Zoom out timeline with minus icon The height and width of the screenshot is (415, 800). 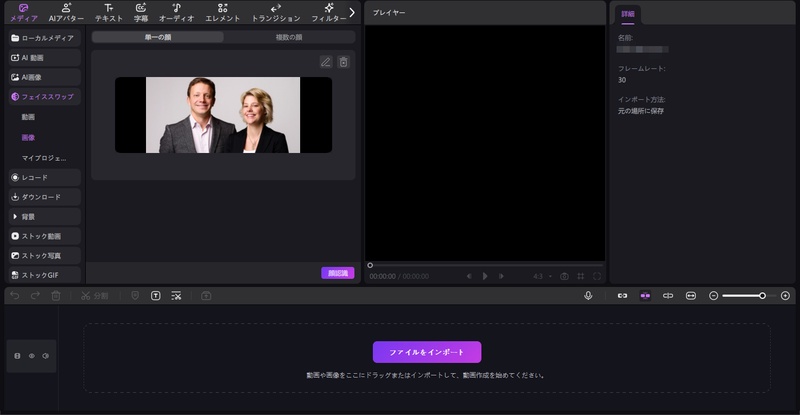(x=714, y=296)
